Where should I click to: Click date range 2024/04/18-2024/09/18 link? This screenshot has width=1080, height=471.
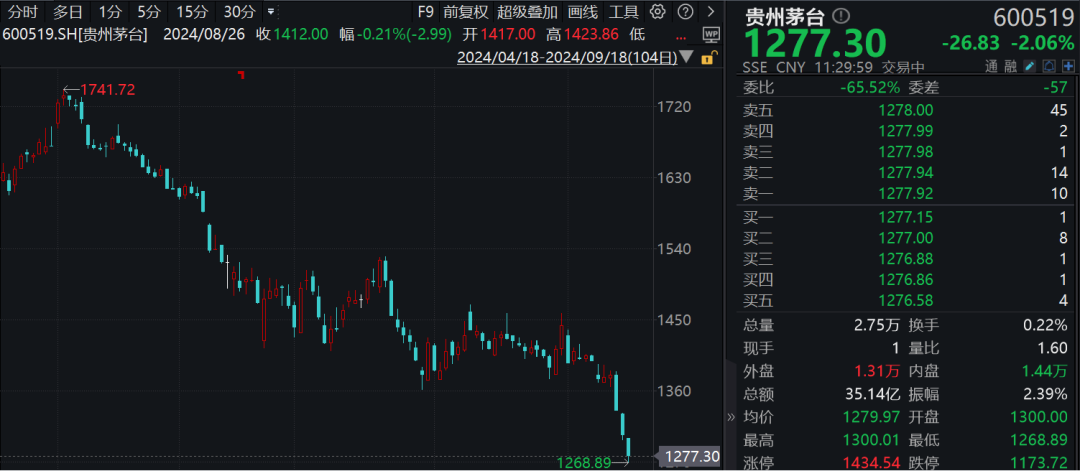click(567, 58)
